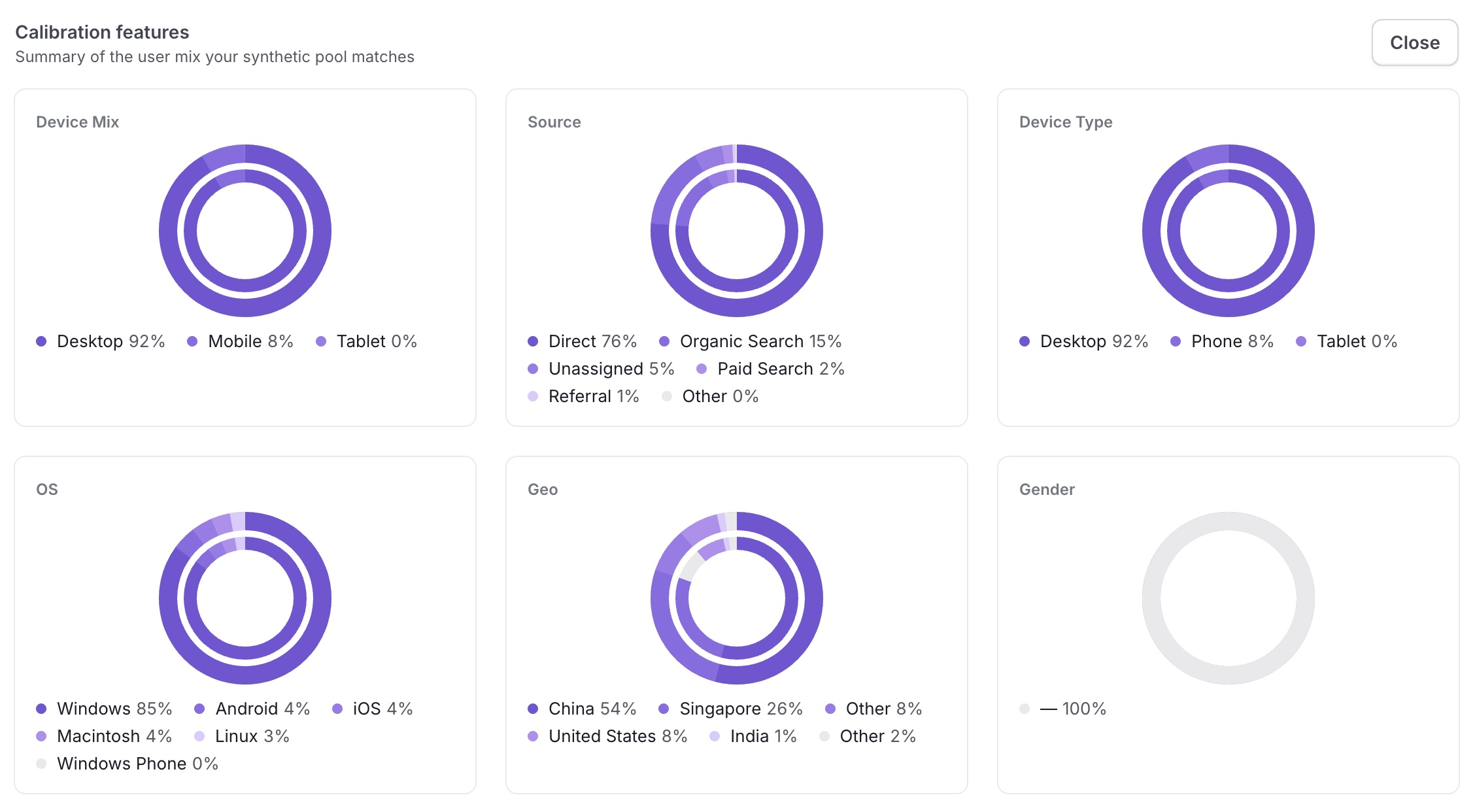Click the Referral 1% legend swatch
Screen dimensions: 1475x812
(x=533, y=396)
